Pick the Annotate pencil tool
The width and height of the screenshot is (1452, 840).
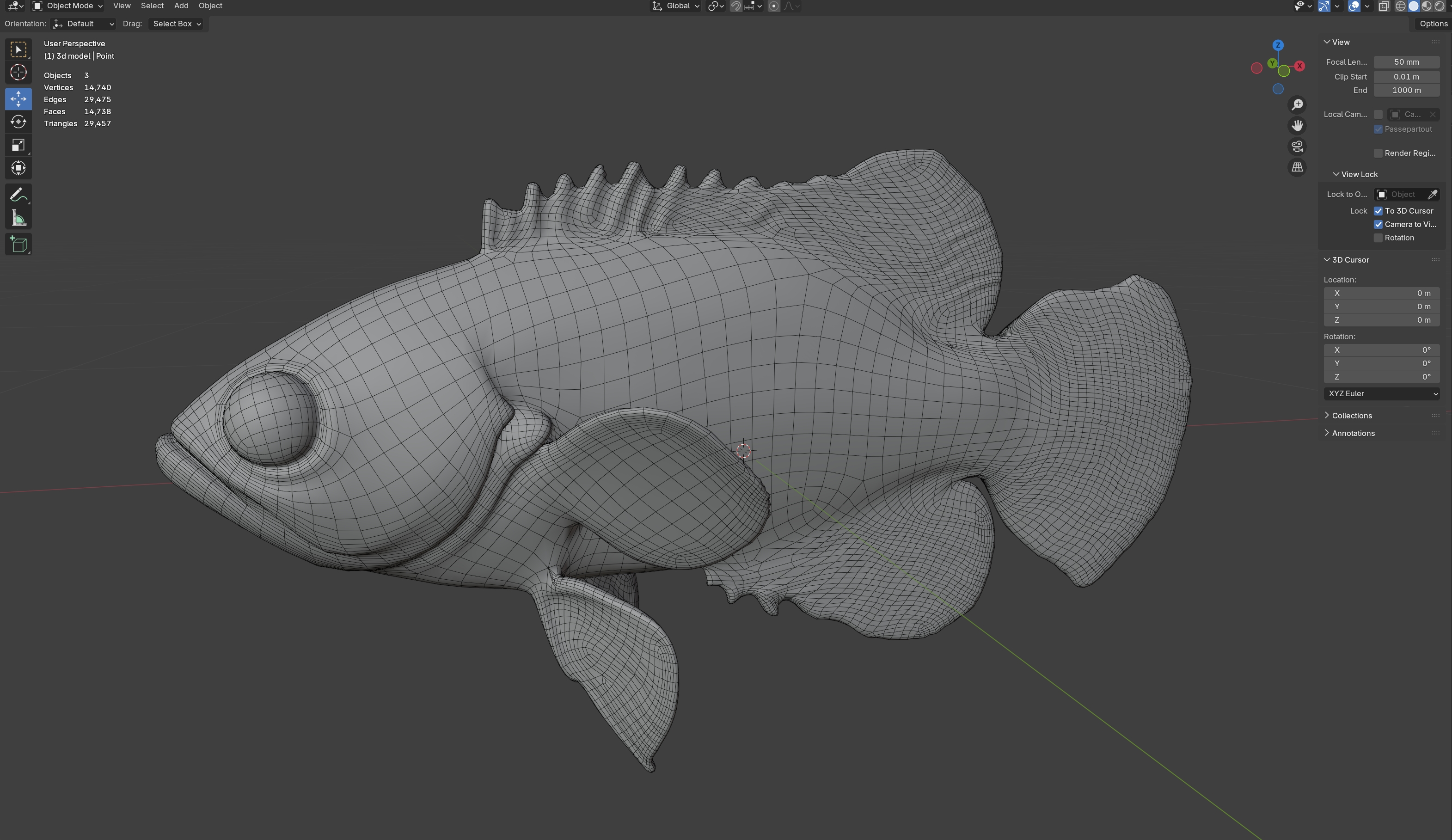[x=18, y=195]
